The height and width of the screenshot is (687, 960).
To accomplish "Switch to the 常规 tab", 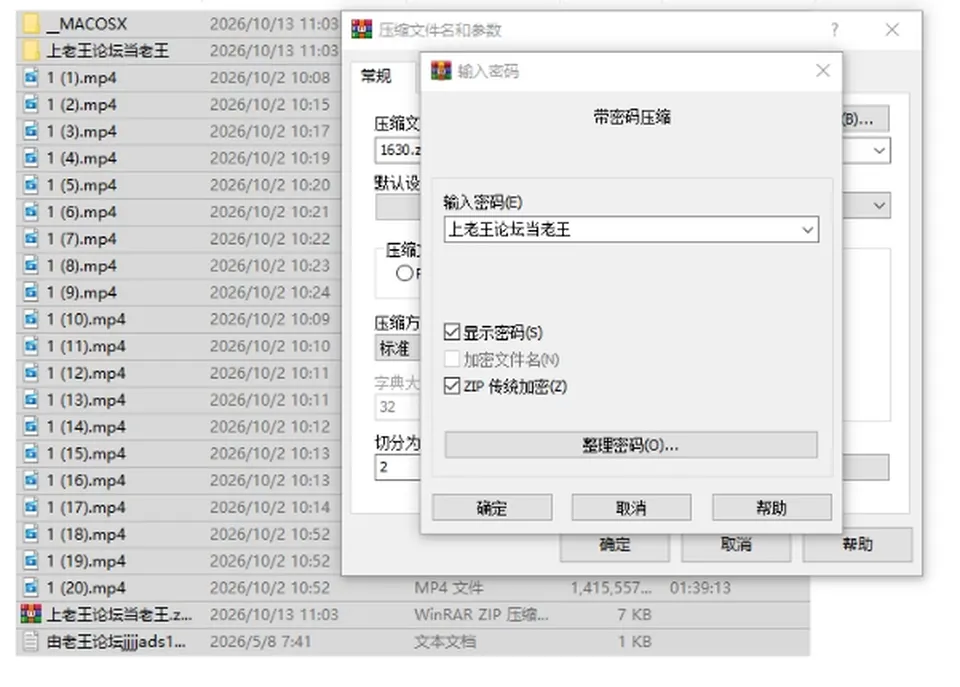I will pyautogui.click(x=376, y=77).
